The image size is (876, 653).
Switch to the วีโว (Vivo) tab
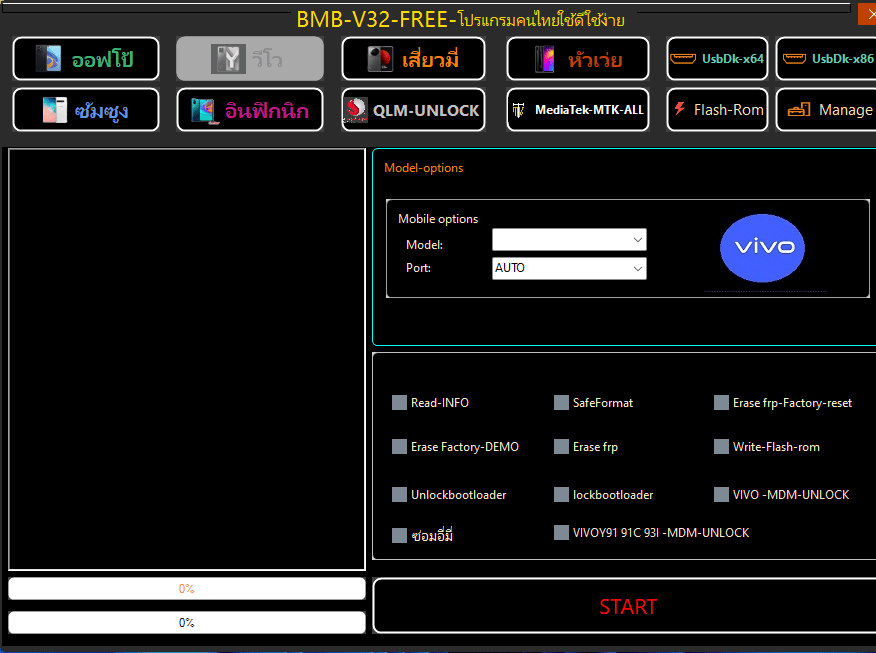(249, 59)
